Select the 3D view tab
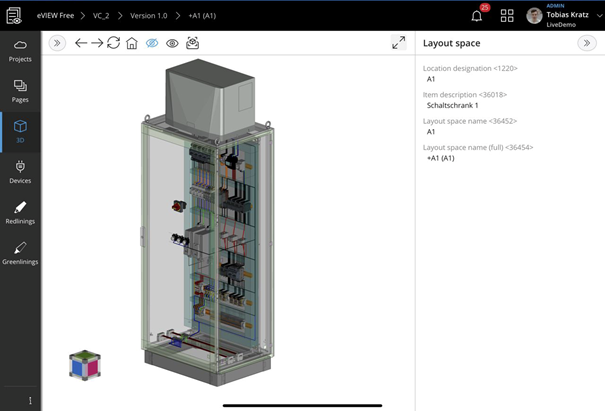Screen dimensions: 605x411 [x=20, y=131]
